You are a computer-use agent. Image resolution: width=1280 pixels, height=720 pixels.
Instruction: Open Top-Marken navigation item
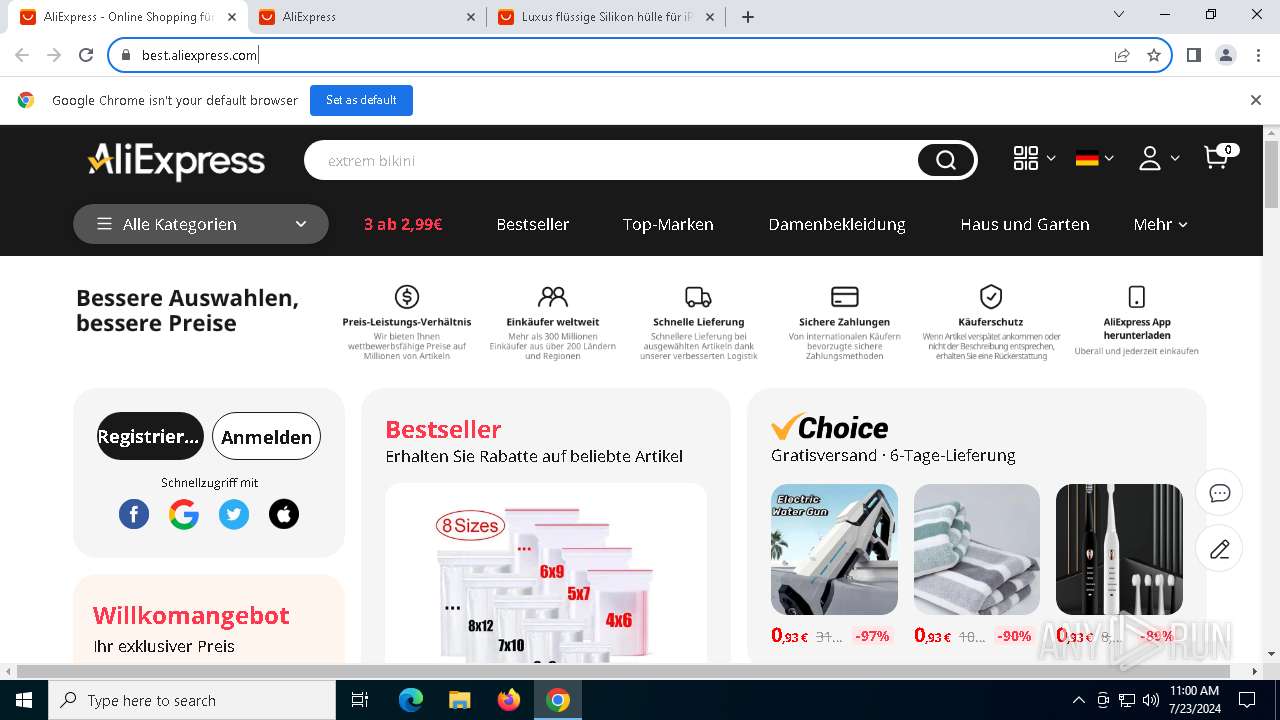coord(668,224)
